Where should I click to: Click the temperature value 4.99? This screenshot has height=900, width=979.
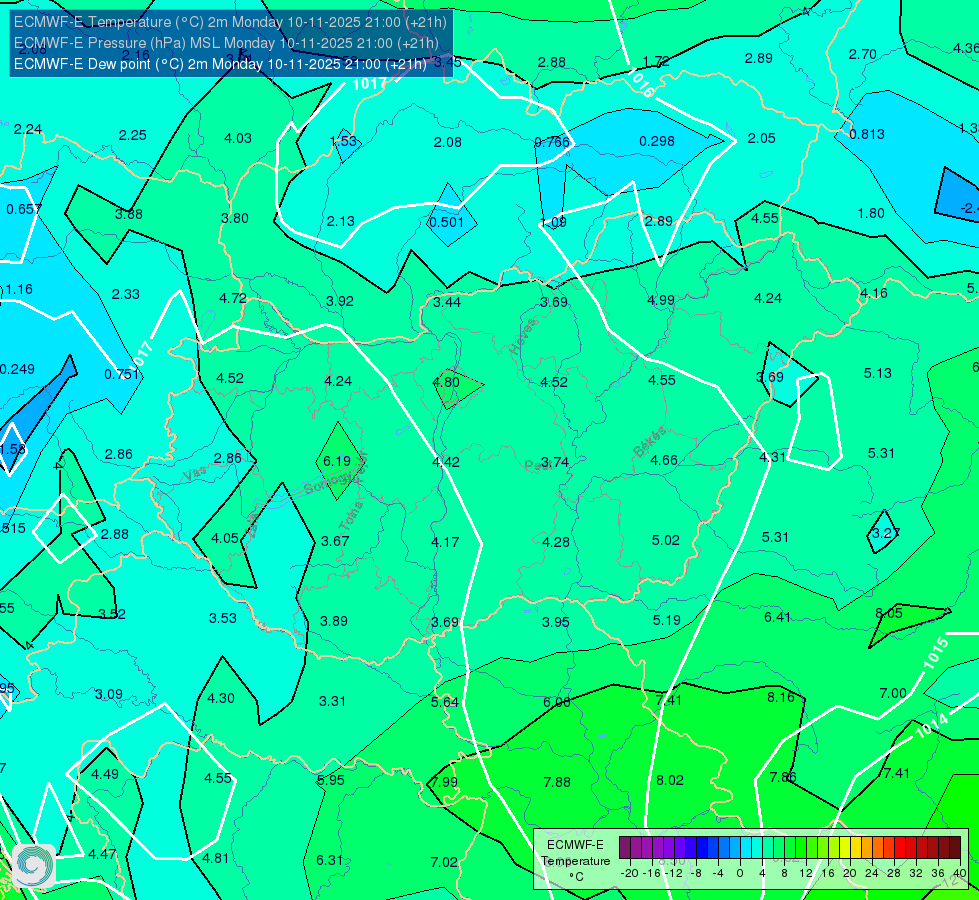(x=661, y=300)
